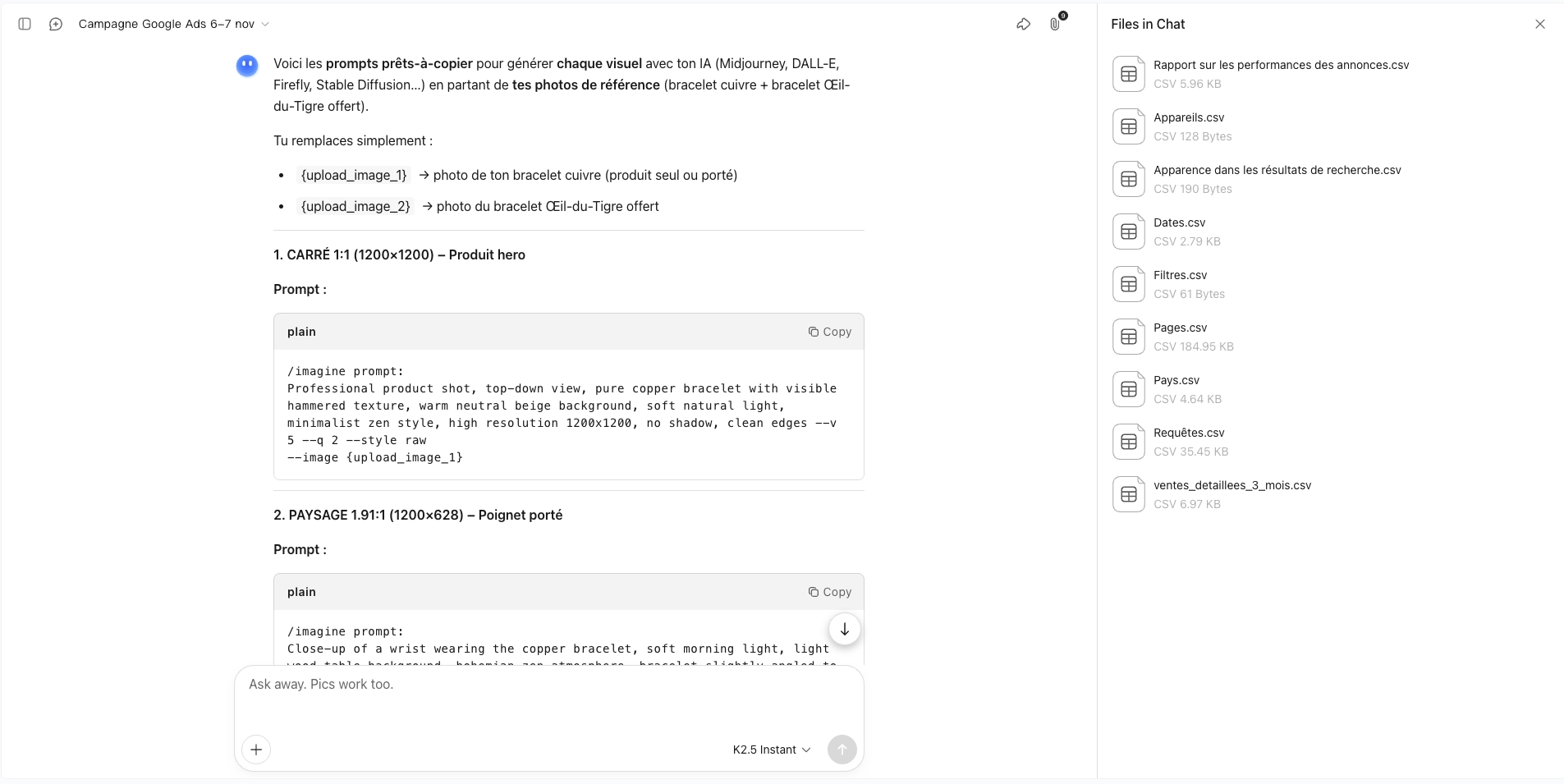Share this conversation

(1023, 24)
